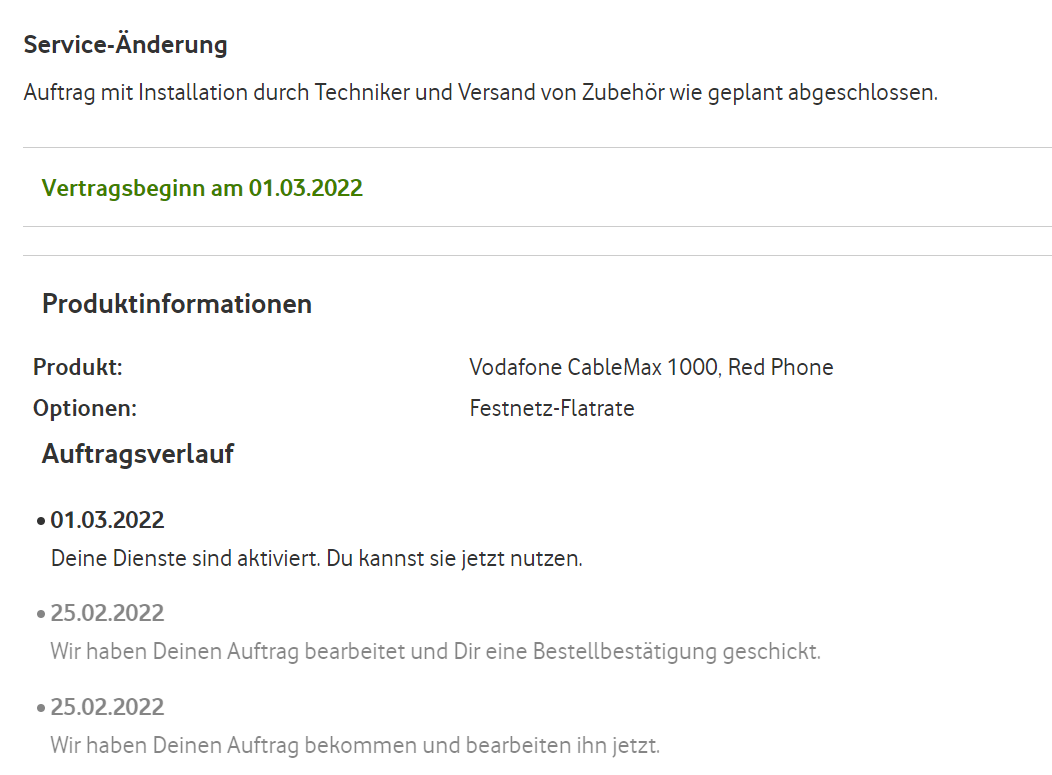Select the Festnetz-Flatrate option value
This screenshot has height=775, width=1052.
(552, 408)
